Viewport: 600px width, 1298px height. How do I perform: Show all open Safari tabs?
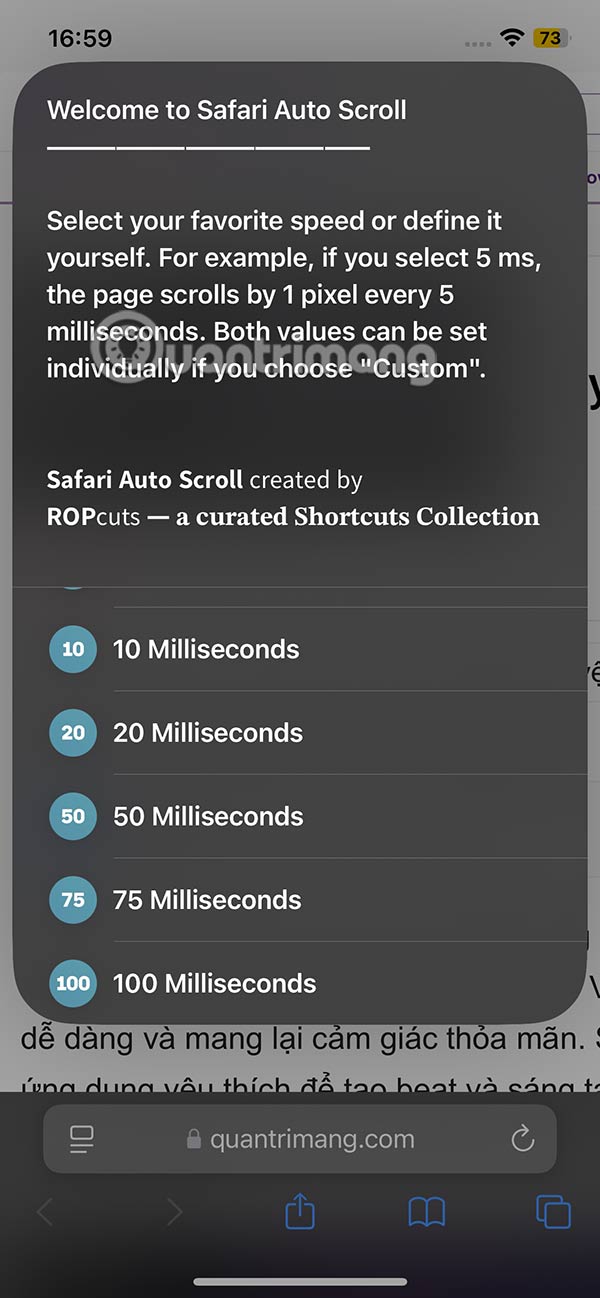pyautogui.click(x=553, y=1211)
